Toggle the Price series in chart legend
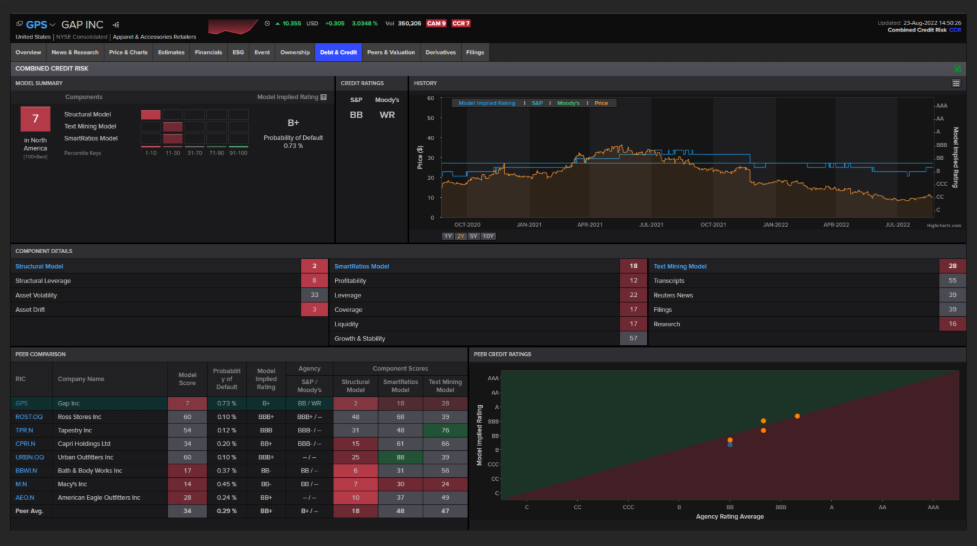 click(x=600, y=102)
